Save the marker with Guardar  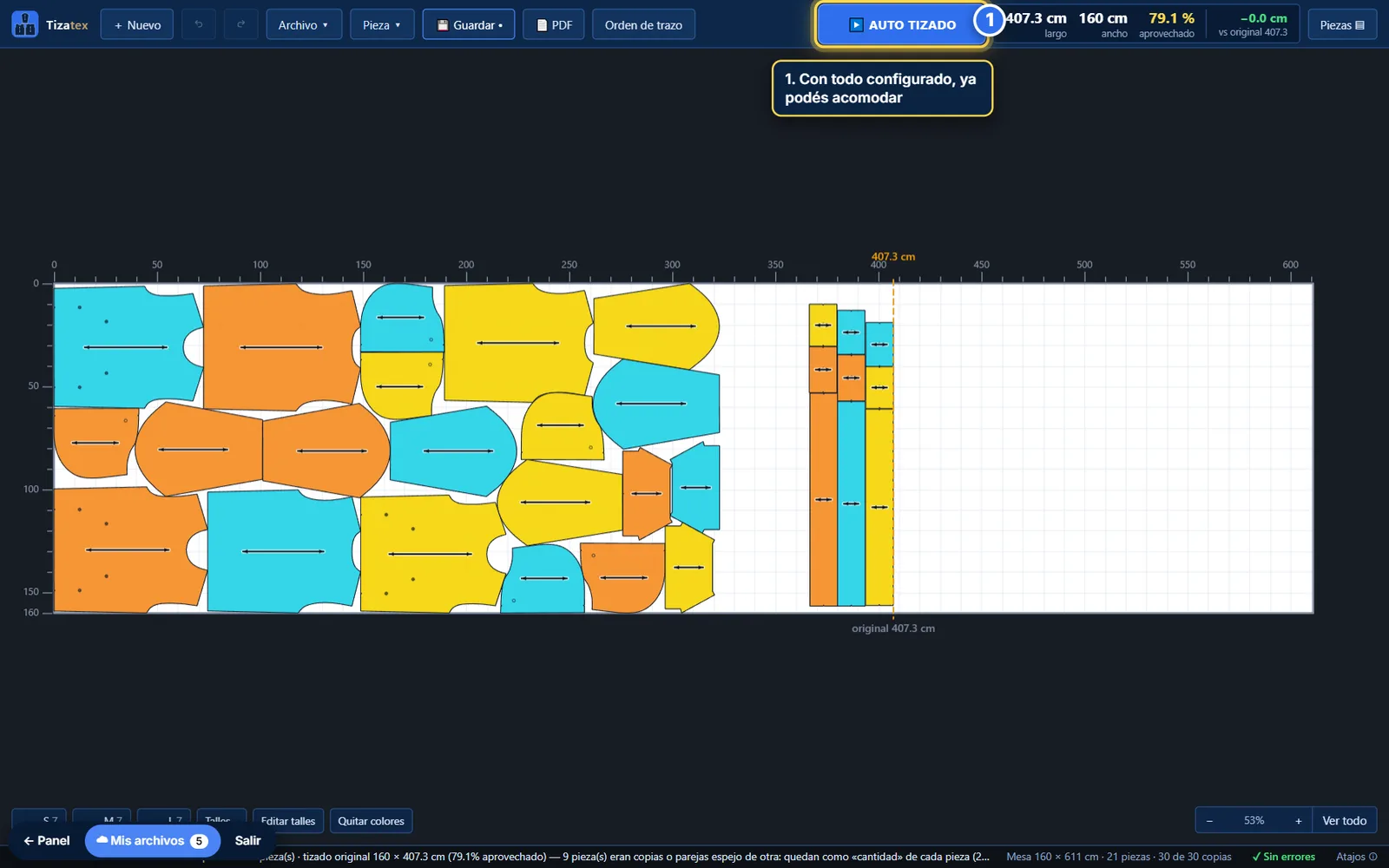469,25
